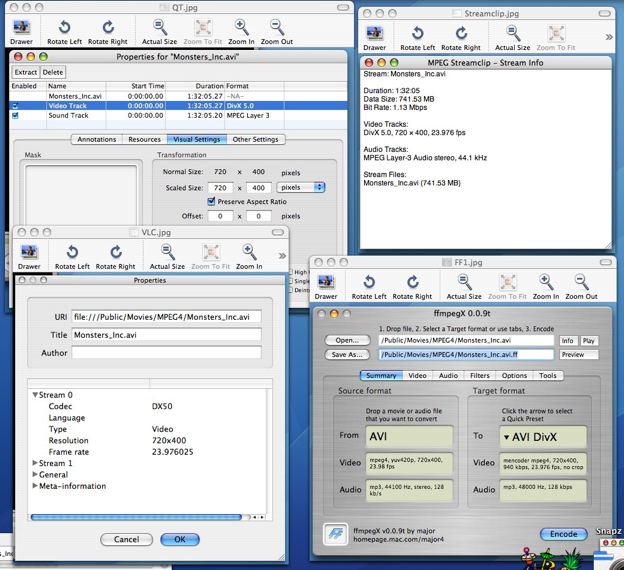624x570 pixels.
Task: Show Actual Size in Streamclip.jpg window
Action: coord(513,38)
